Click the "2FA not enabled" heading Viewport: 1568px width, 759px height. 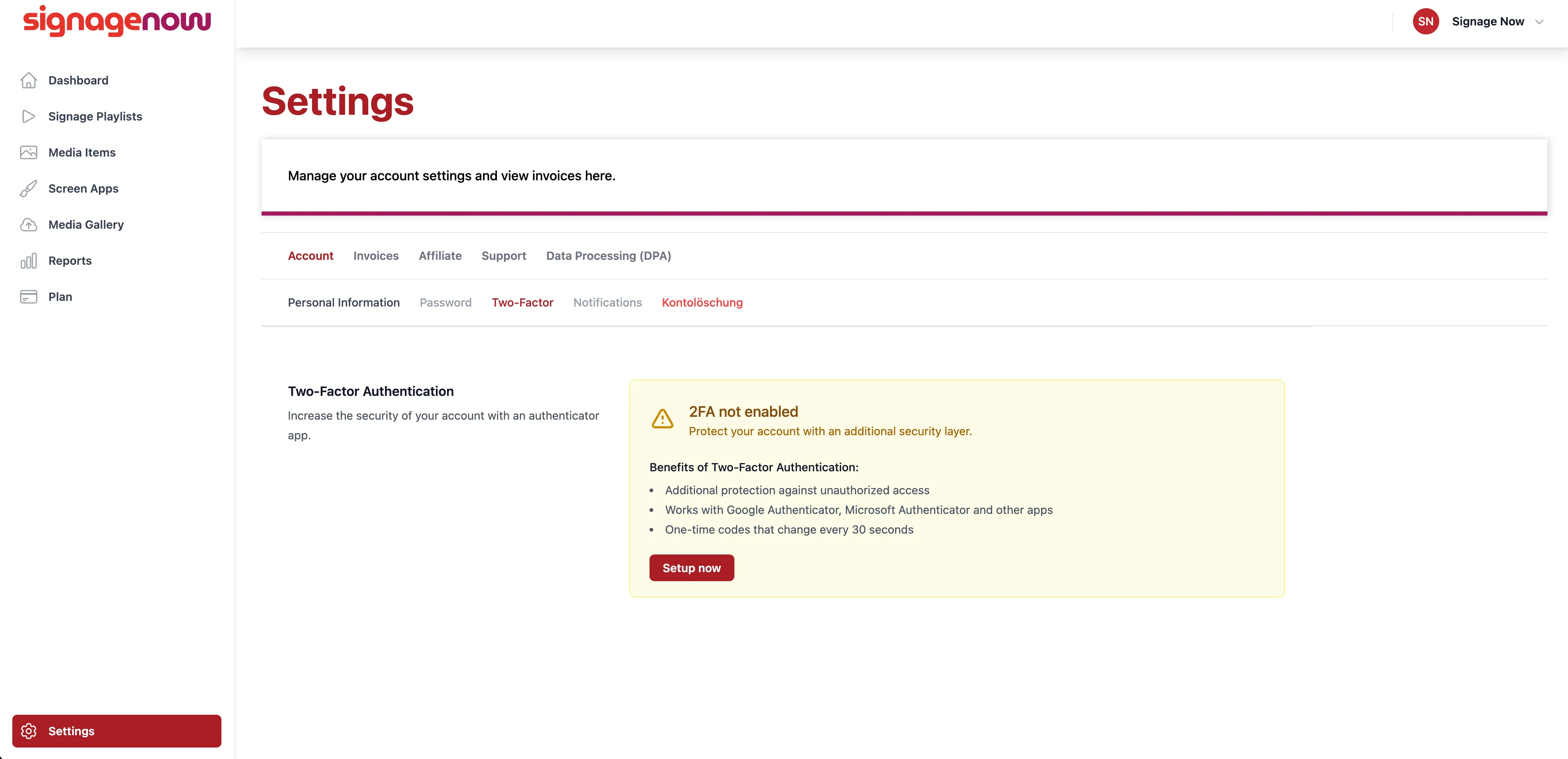point(743,412)
